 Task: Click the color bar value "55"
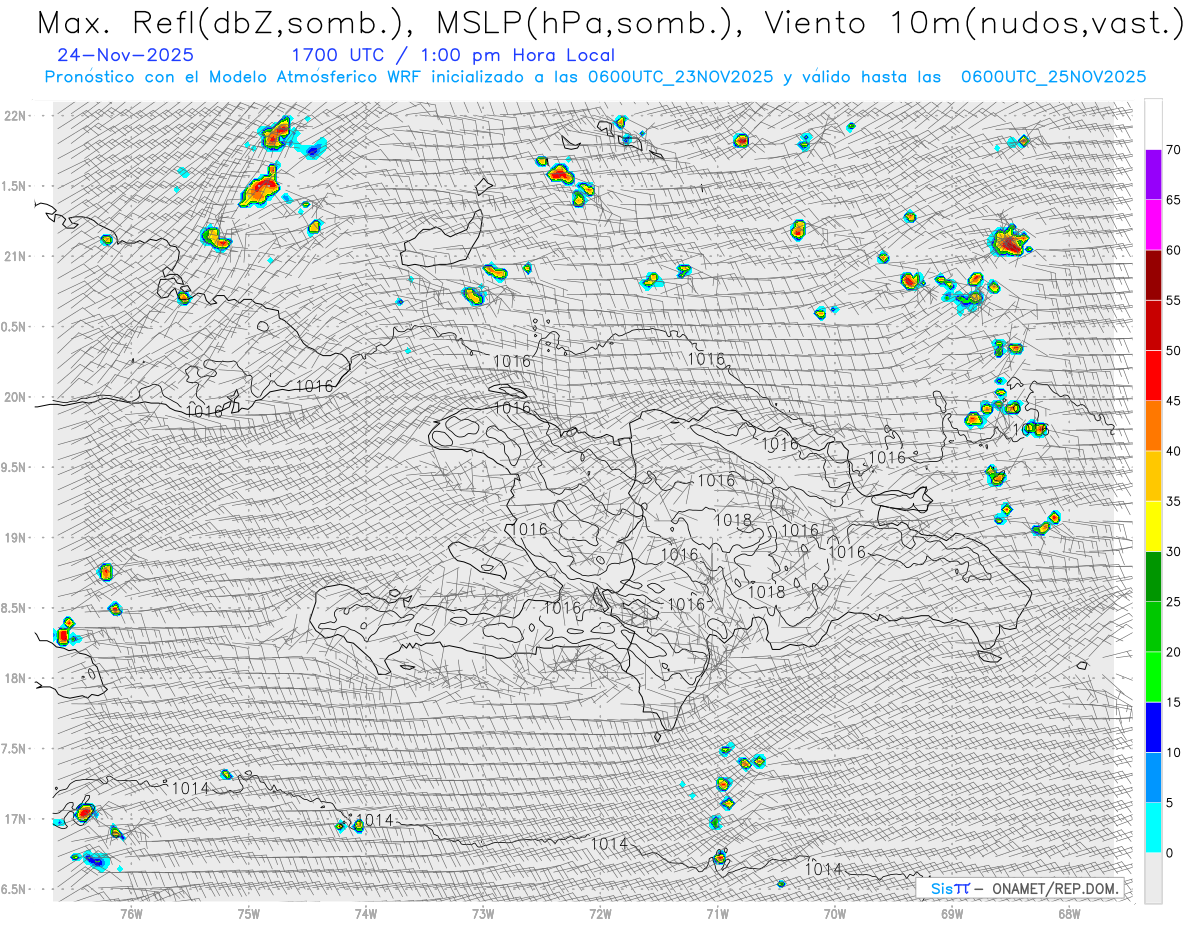click(x=1173, y=300)
